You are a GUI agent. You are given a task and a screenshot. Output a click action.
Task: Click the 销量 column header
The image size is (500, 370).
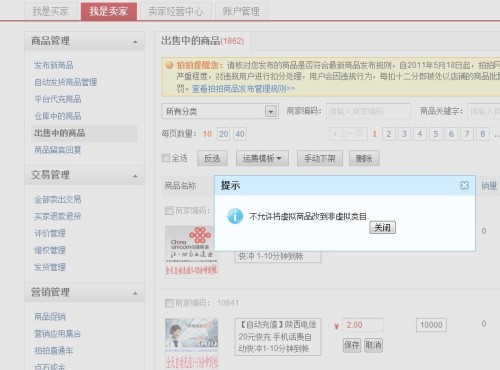click(489, 186)
